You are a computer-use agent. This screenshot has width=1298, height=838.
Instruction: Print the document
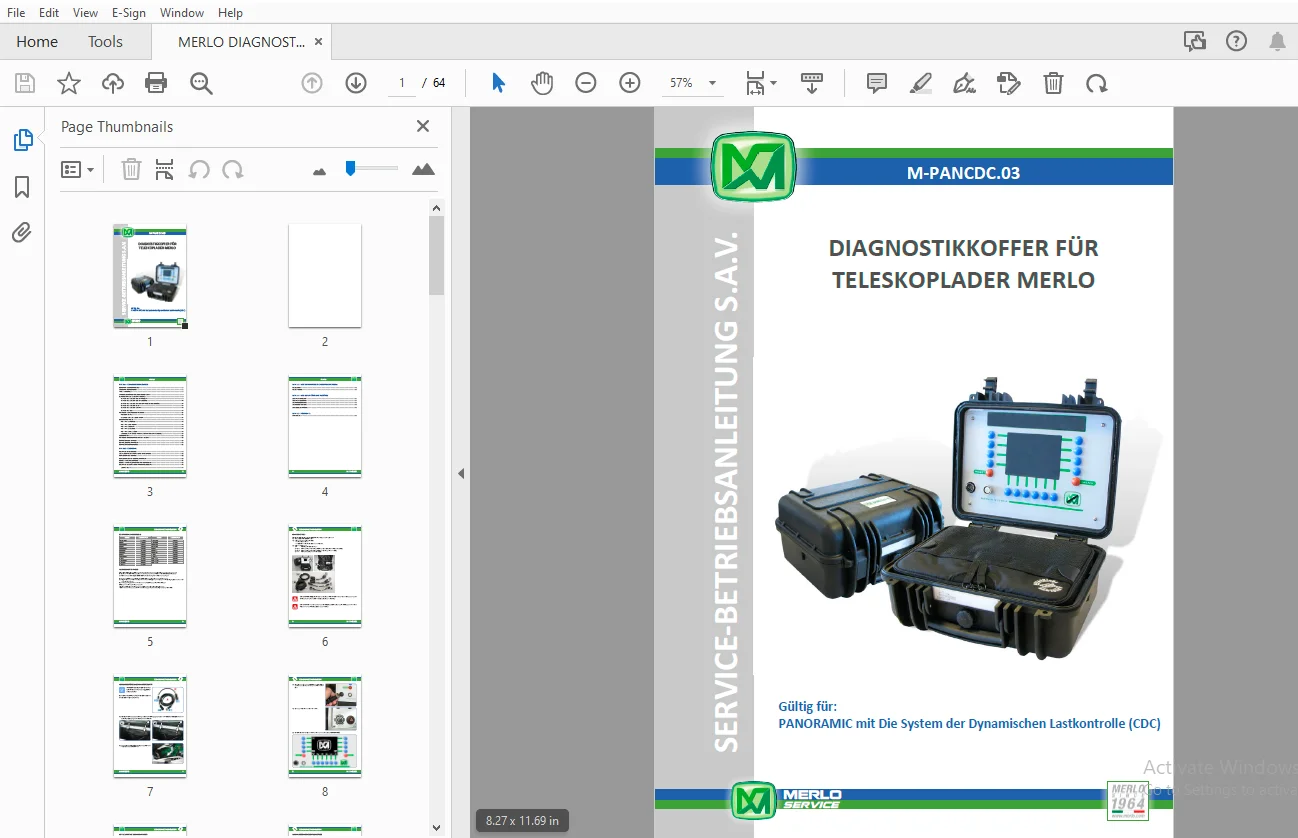pos(156,83)
